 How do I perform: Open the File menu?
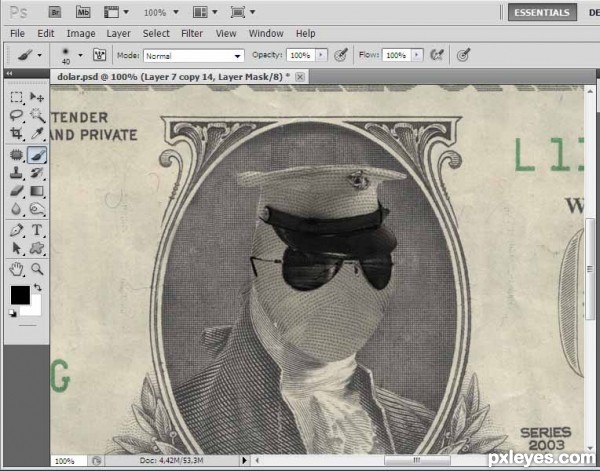(x=17, y=34)
